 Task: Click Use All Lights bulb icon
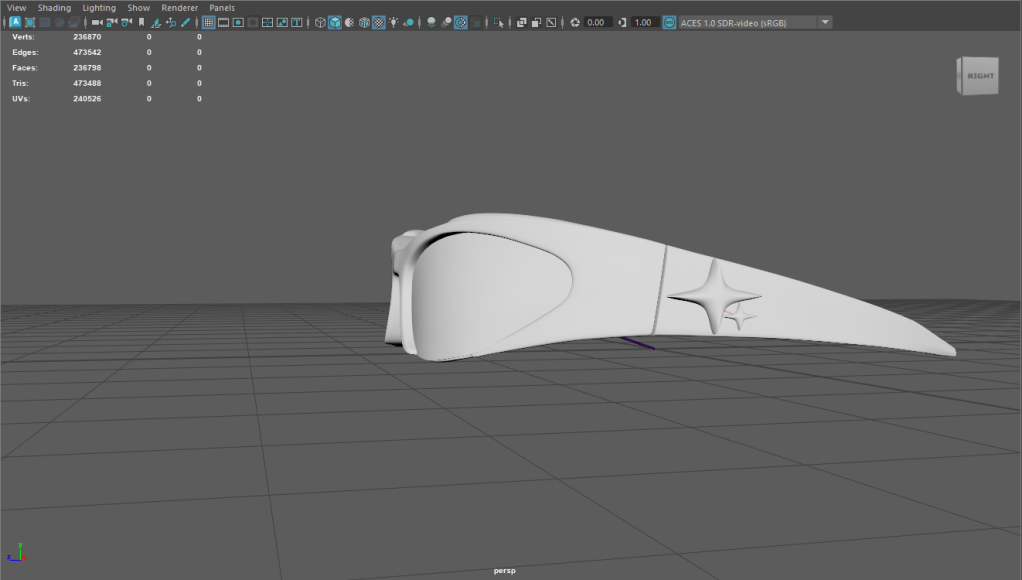pos(394,22)
